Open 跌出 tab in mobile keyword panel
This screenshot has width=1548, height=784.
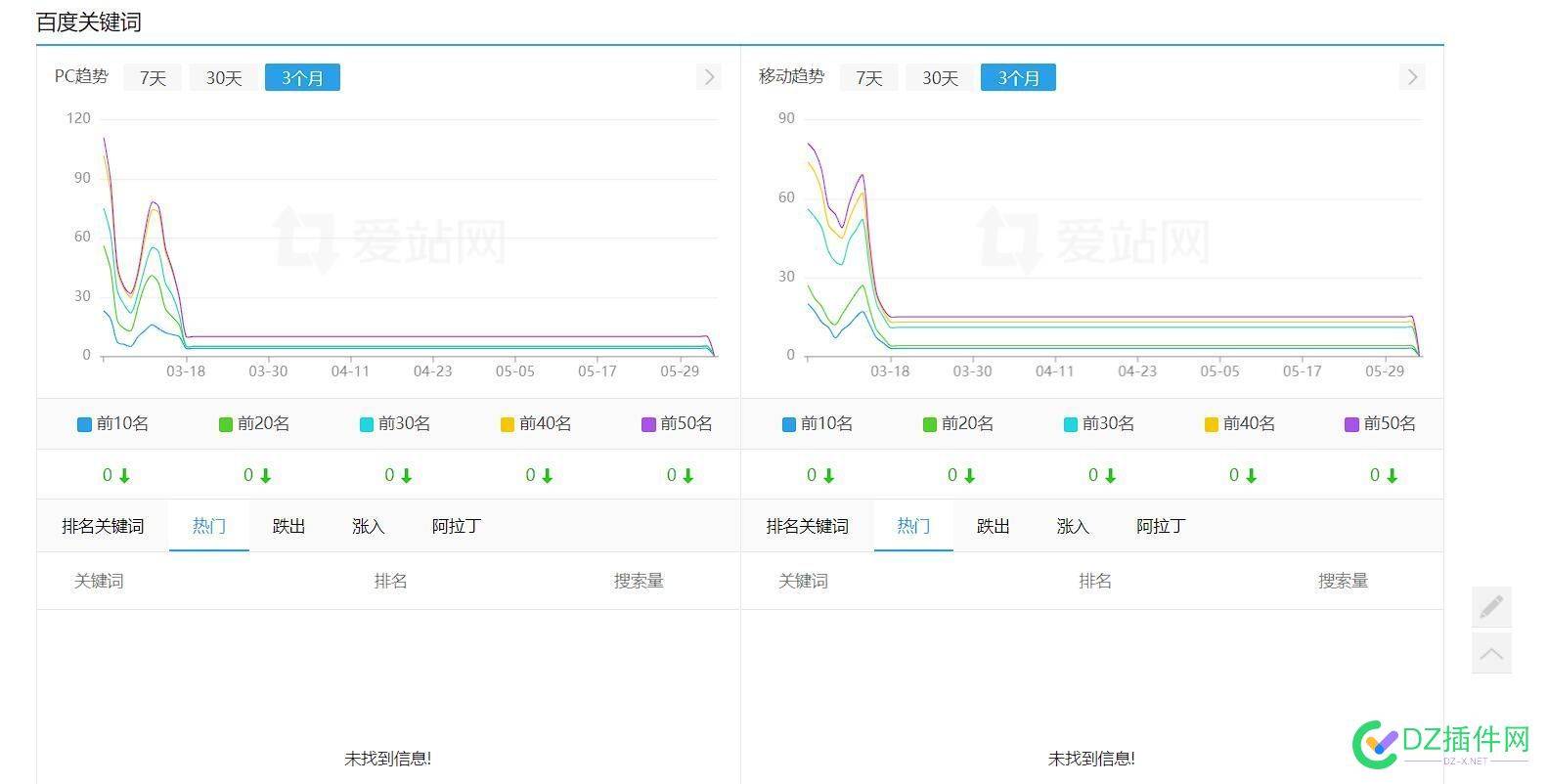(993, 526)
